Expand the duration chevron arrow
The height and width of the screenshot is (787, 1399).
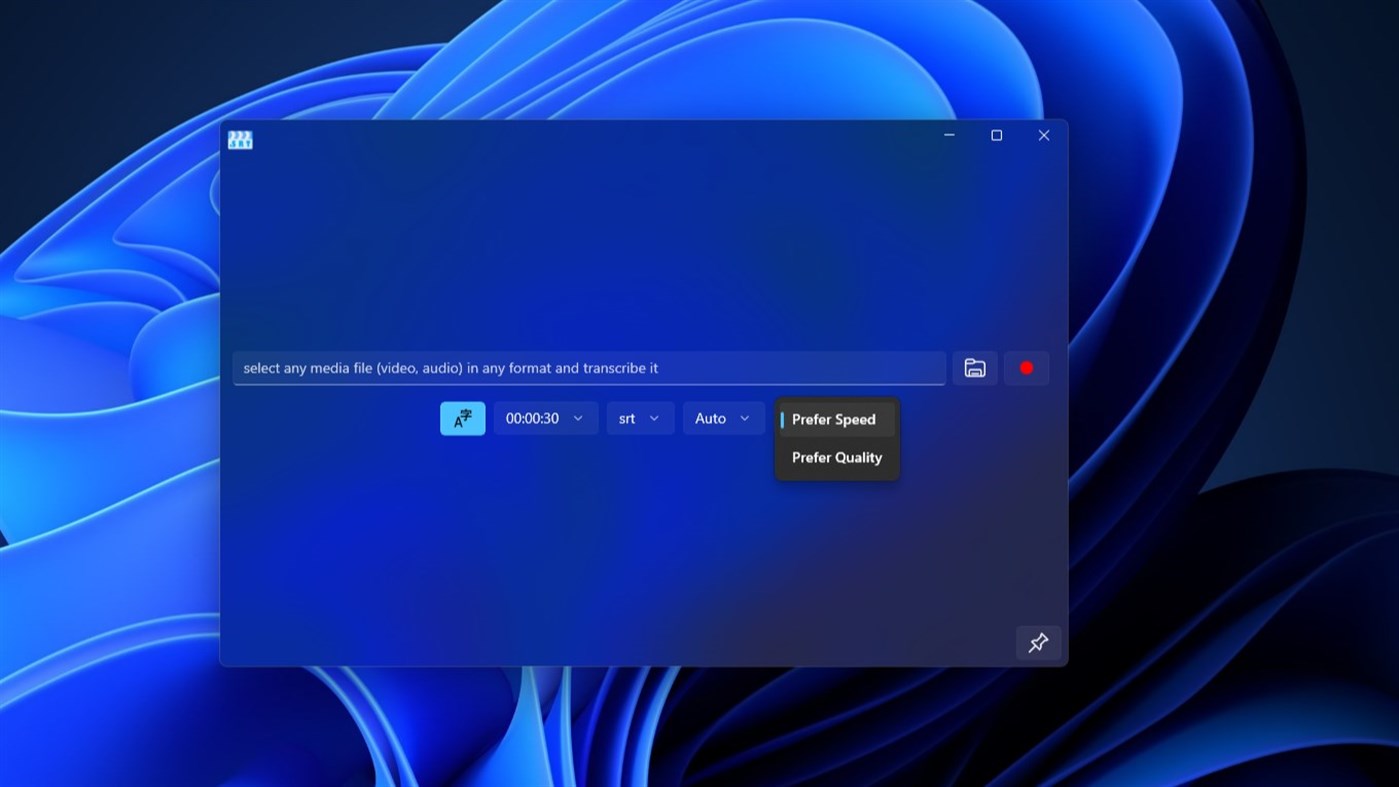click(578, 418)
